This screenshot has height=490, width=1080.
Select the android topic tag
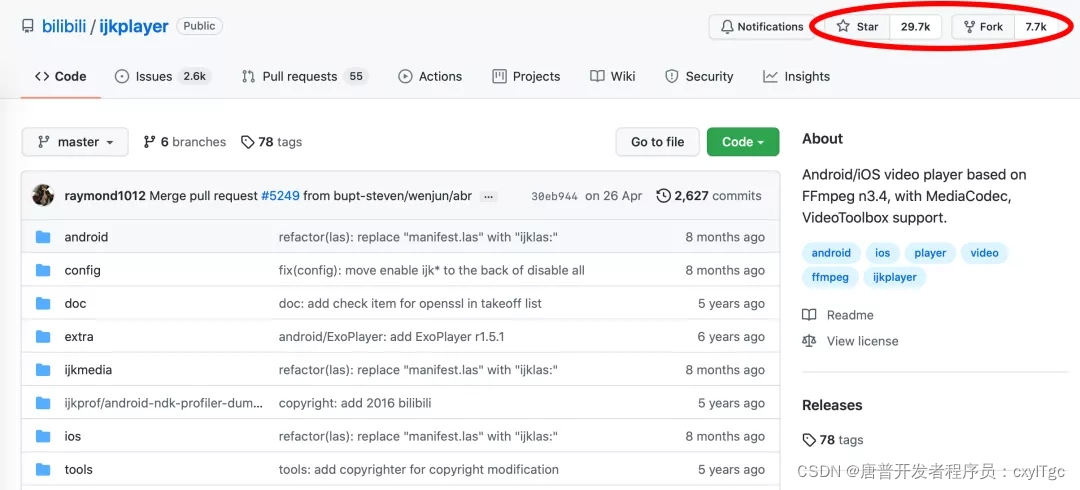(x=831, y=253)
